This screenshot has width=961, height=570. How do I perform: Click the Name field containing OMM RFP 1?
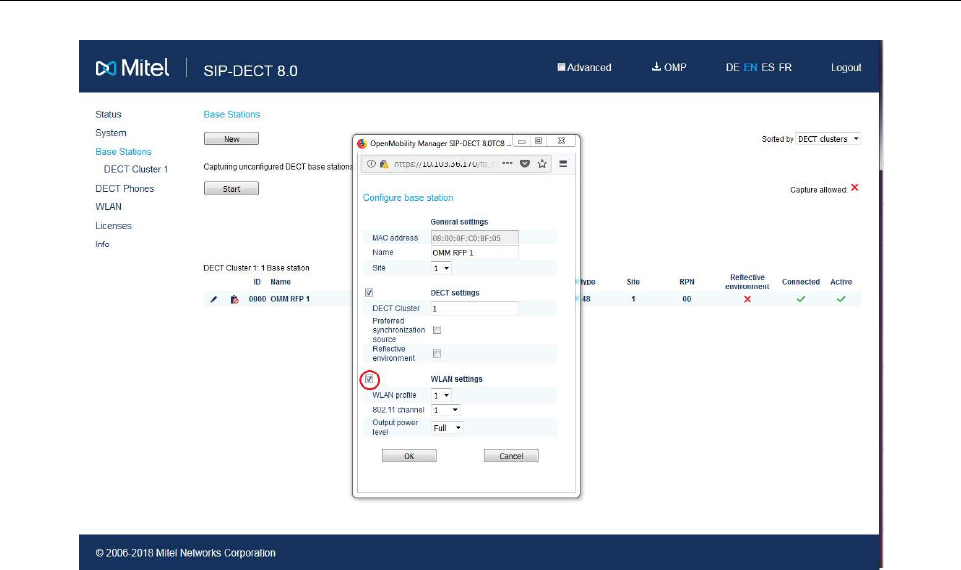tap(475, 253)
